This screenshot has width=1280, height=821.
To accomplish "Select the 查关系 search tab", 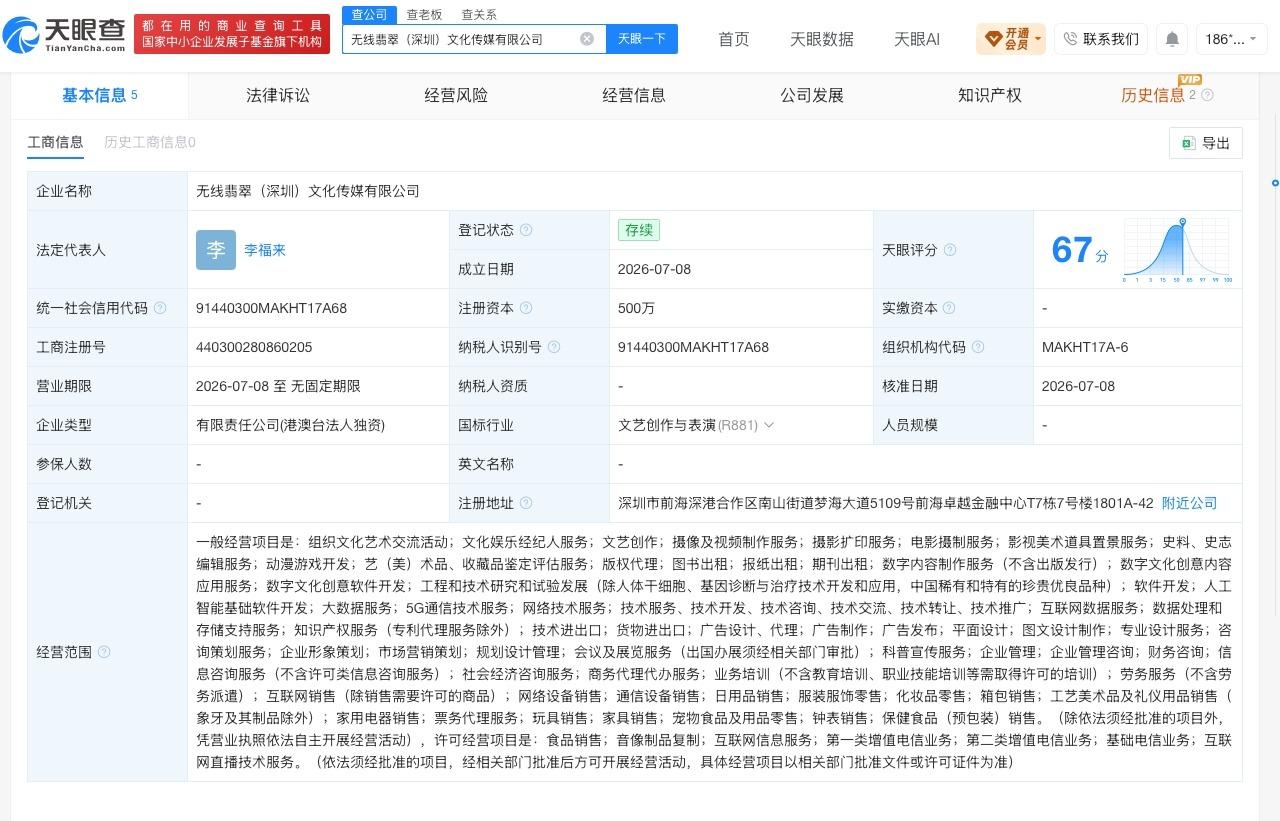I will coord(479,15).
